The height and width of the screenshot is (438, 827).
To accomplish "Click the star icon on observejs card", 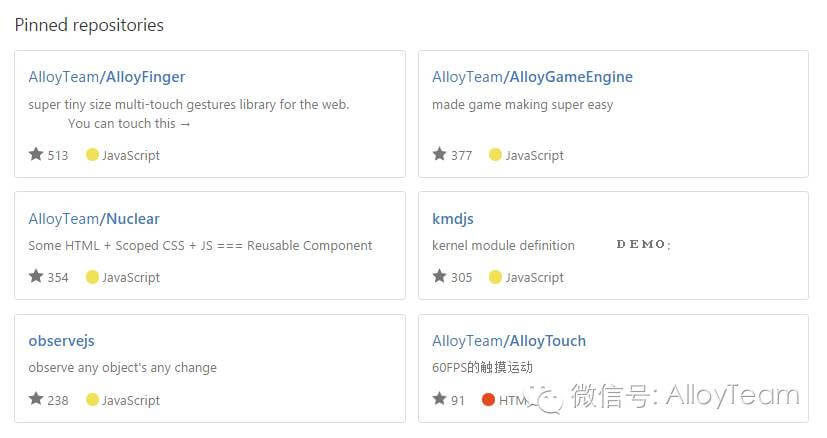I will (36, 399).
